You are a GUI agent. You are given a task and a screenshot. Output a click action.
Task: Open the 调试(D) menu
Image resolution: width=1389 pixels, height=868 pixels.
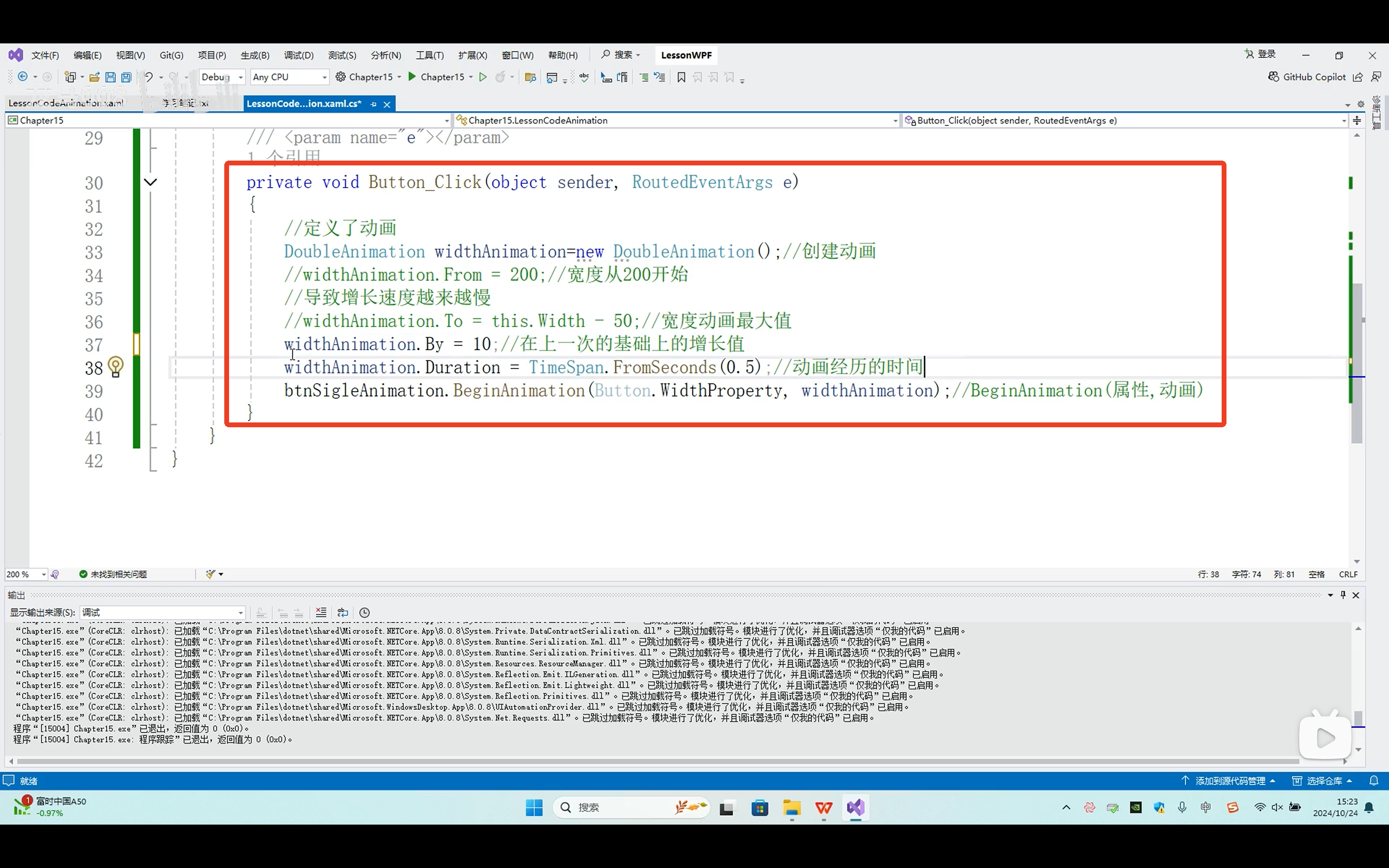(x=299, y=55)
